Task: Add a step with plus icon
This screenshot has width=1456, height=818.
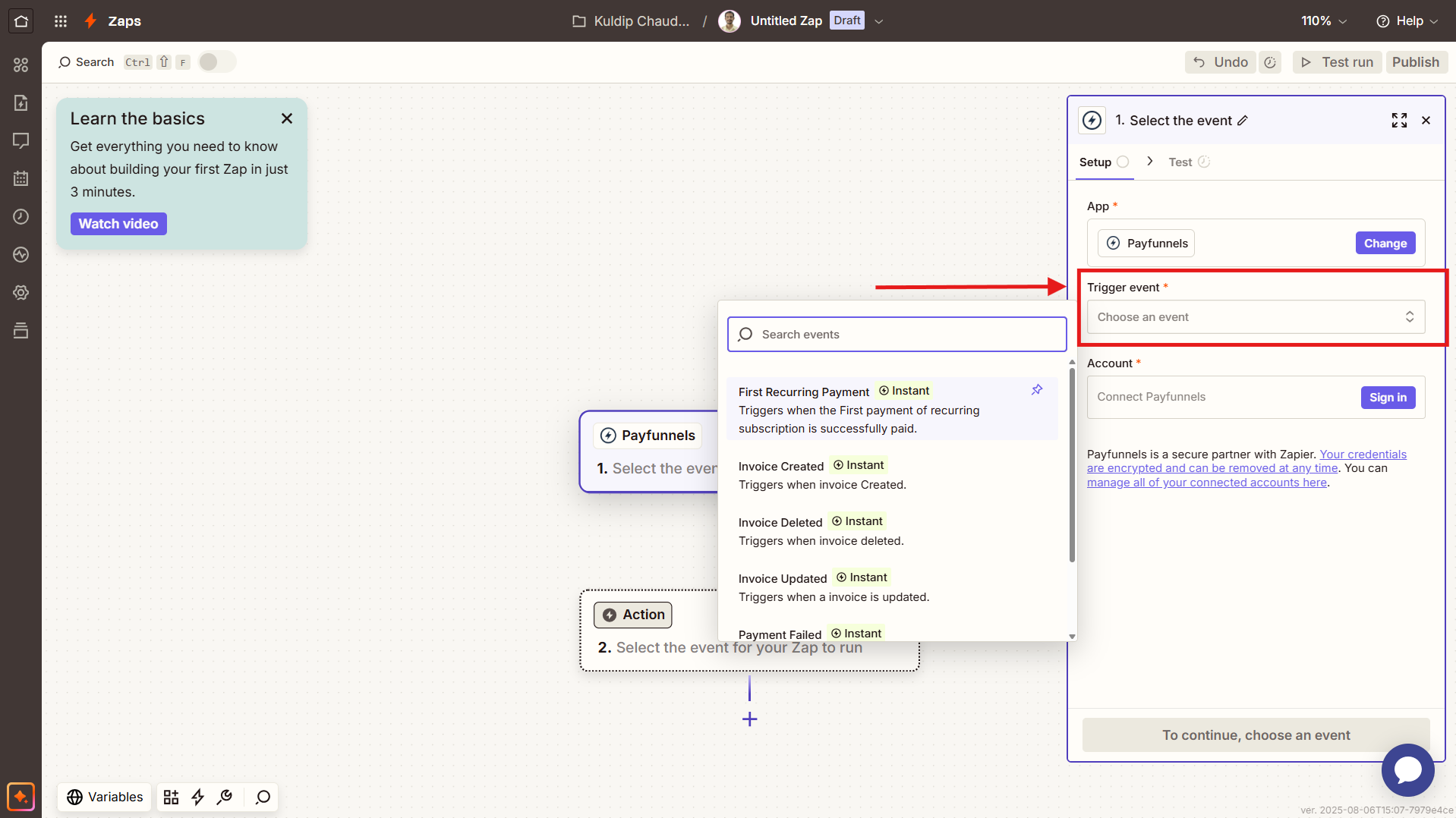Action: tap(749, 719)
